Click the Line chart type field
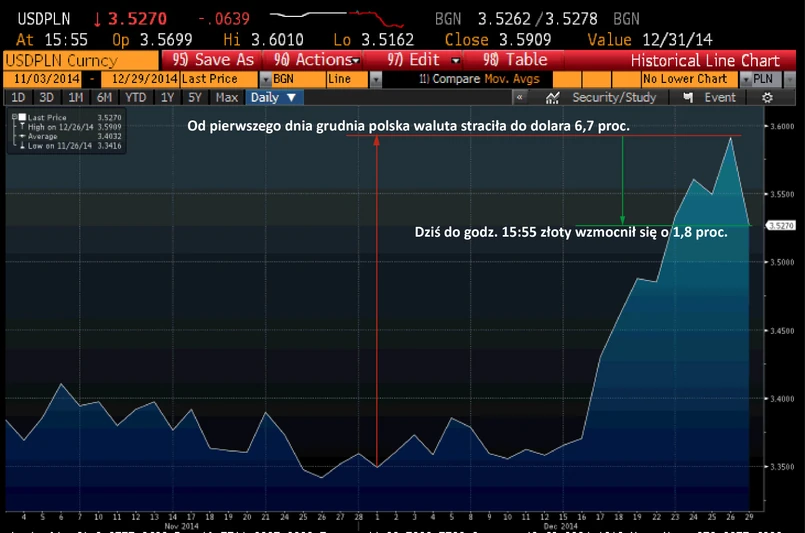805x533 pixels. point(348,79)
